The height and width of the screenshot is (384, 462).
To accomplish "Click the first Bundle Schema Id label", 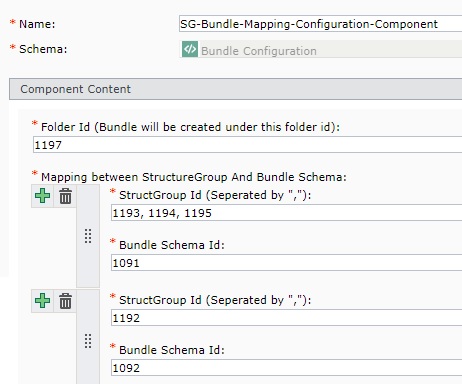I will point(172,245).
